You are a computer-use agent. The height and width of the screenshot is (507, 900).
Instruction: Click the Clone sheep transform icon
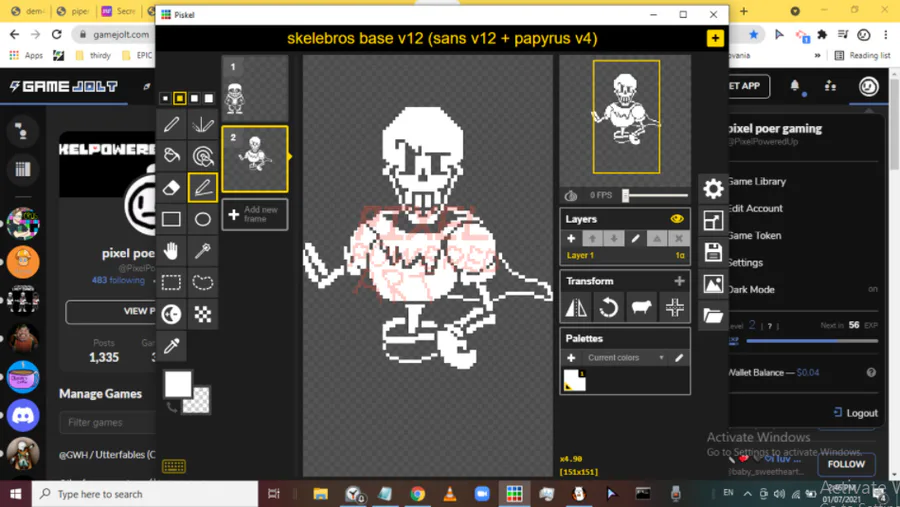coord(641,307)
